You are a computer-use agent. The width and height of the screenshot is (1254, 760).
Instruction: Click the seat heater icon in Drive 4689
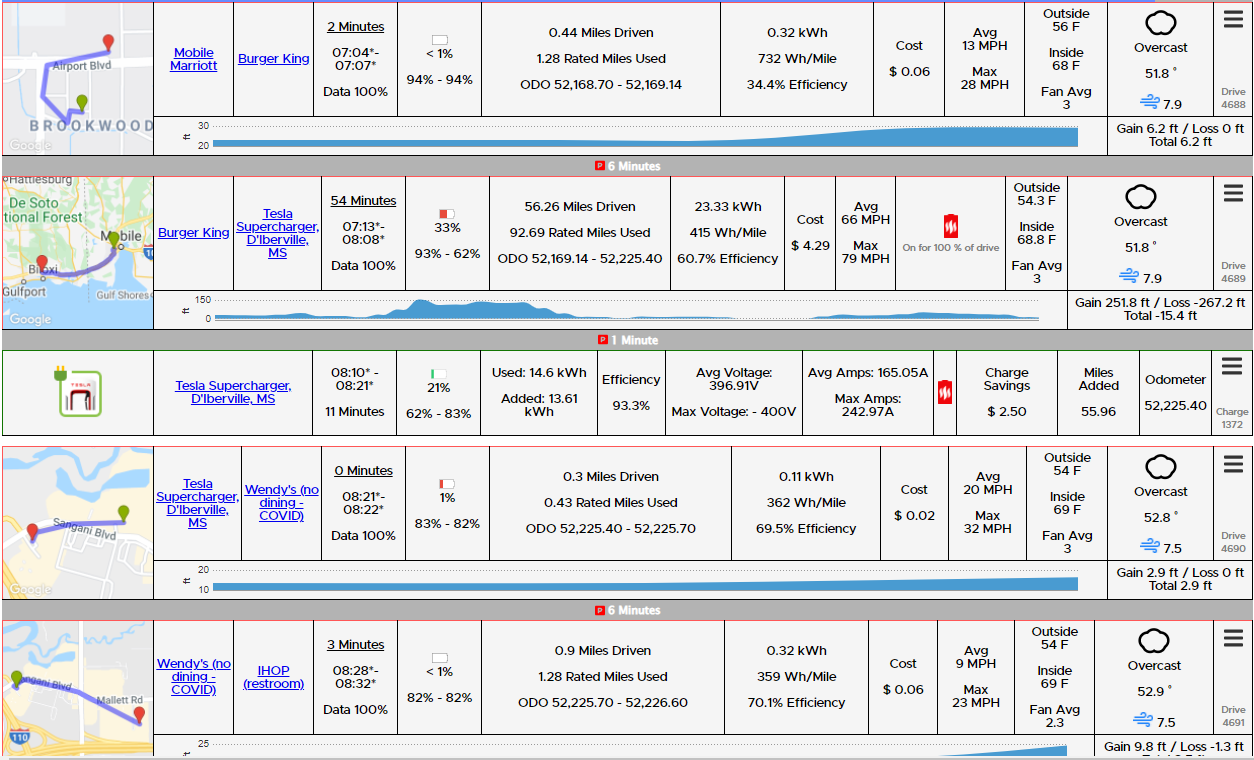[950, 225]
